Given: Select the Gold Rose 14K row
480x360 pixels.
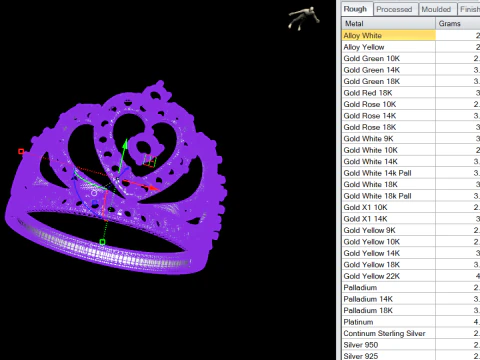Looking at the screenshot, I should coord(411,116).
